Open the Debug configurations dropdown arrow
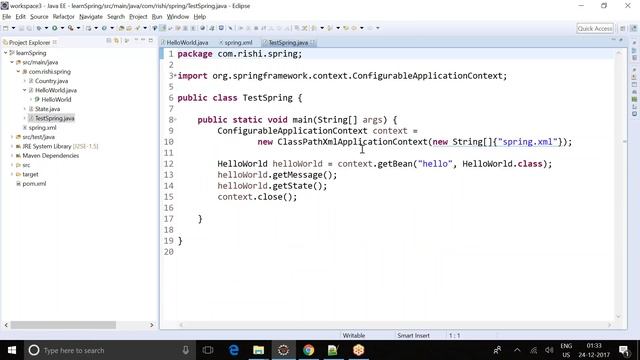The width and height of the screenshot is (640, 360). 46,28
